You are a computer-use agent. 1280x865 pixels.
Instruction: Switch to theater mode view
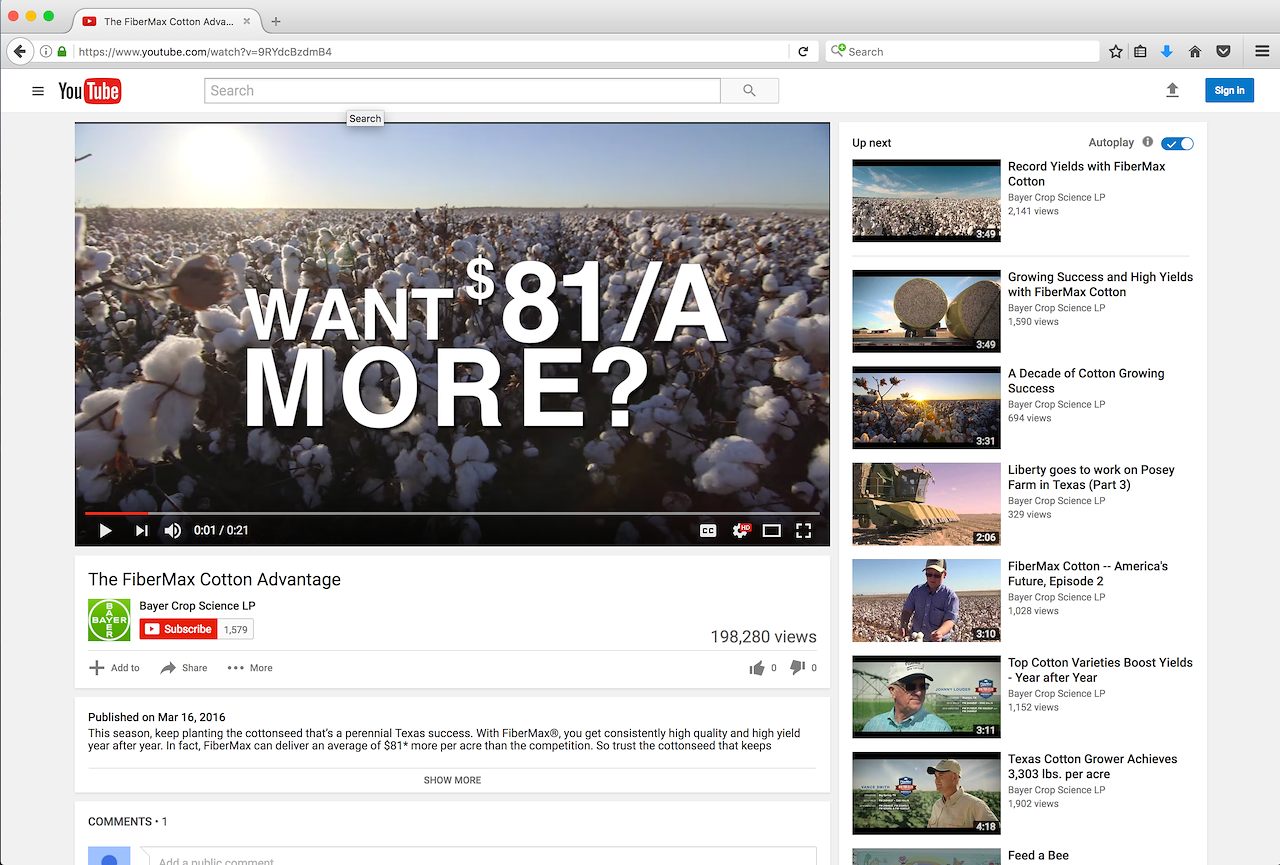click(771, 531)
